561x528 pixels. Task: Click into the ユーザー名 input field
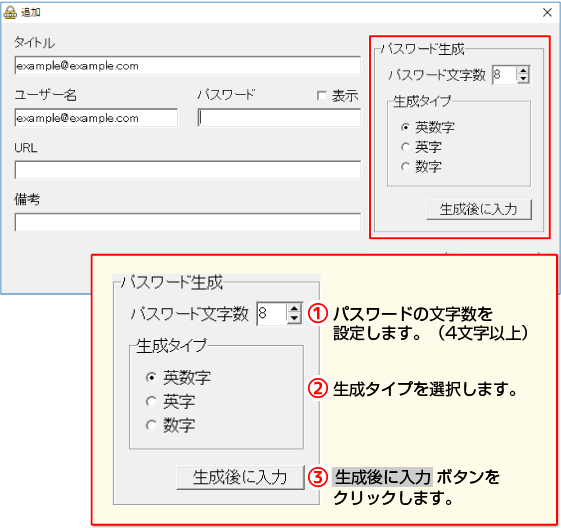pyautogui.click(x=96, y=118)
